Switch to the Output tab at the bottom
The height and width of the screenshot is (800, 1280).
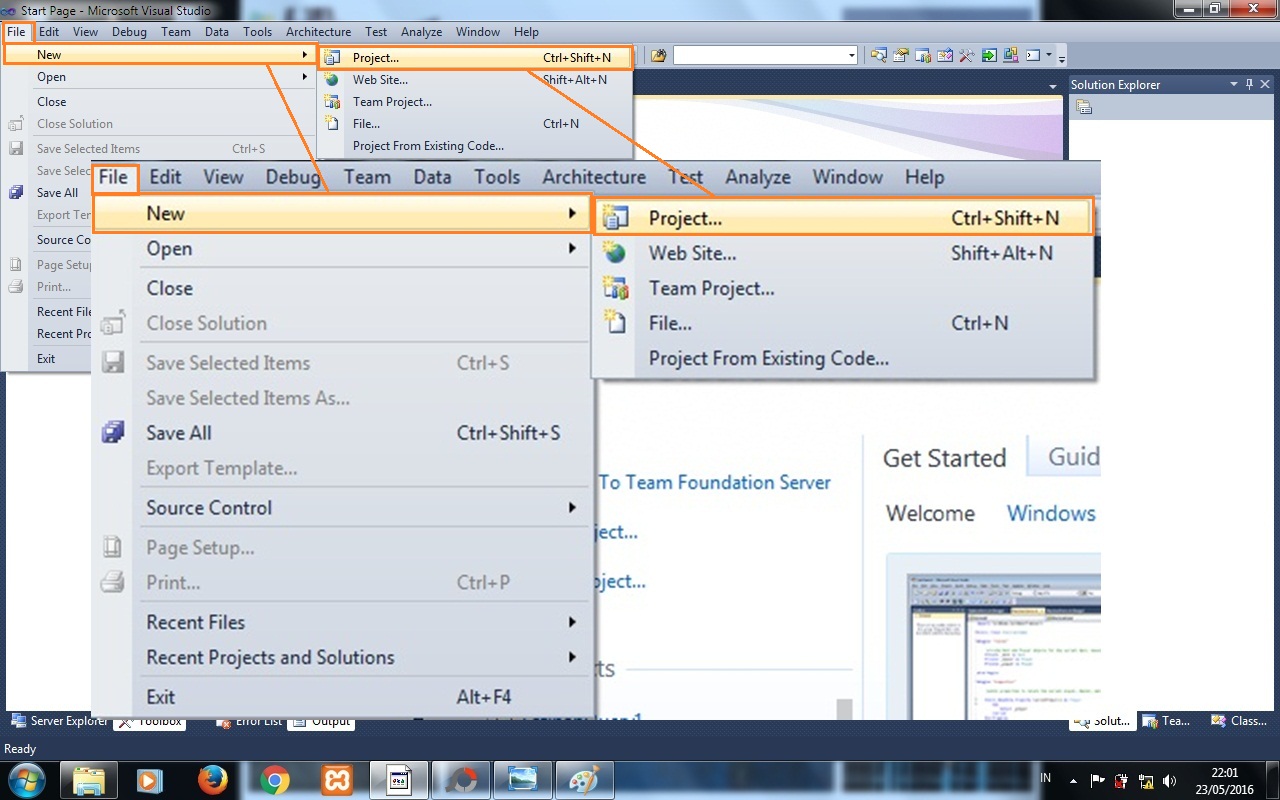321,721
